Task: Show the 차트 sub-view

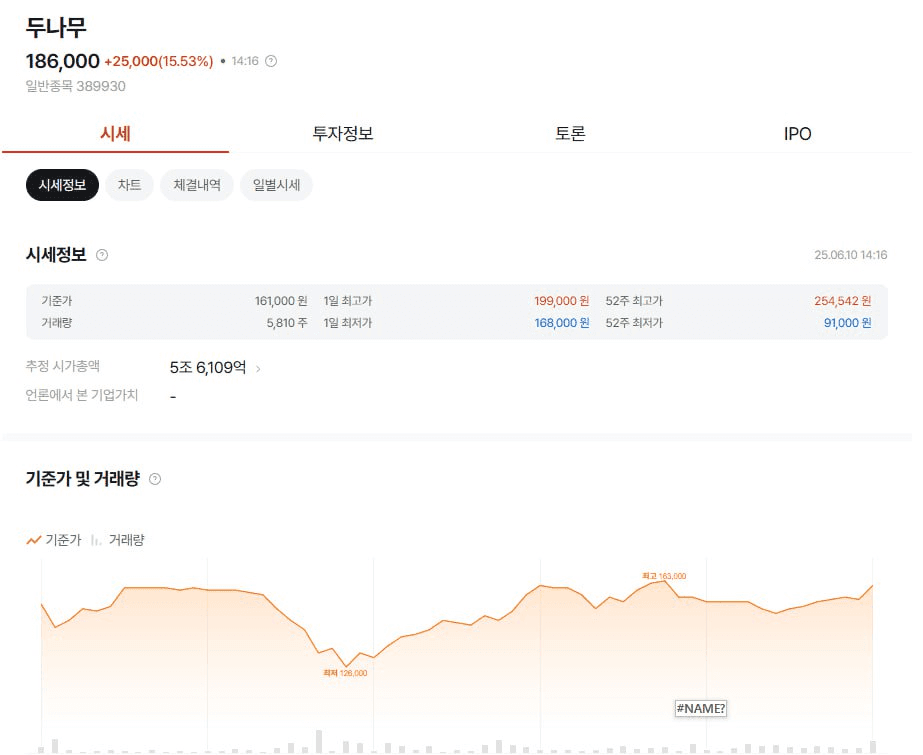Action: pos(130,185)
